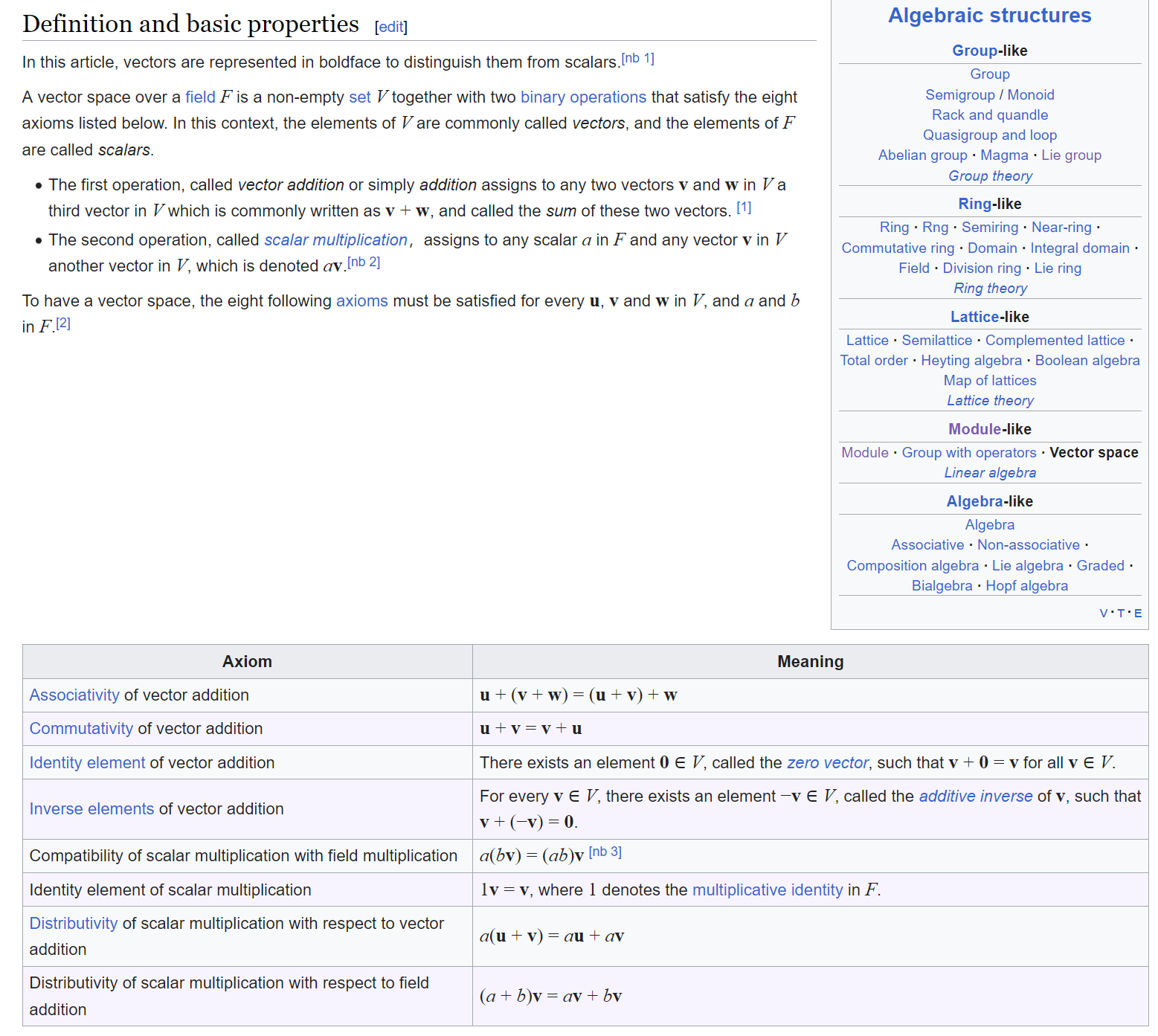Open the Division ring link
This screenshot has width=1158, height=1036.
(x=982, y=268)
